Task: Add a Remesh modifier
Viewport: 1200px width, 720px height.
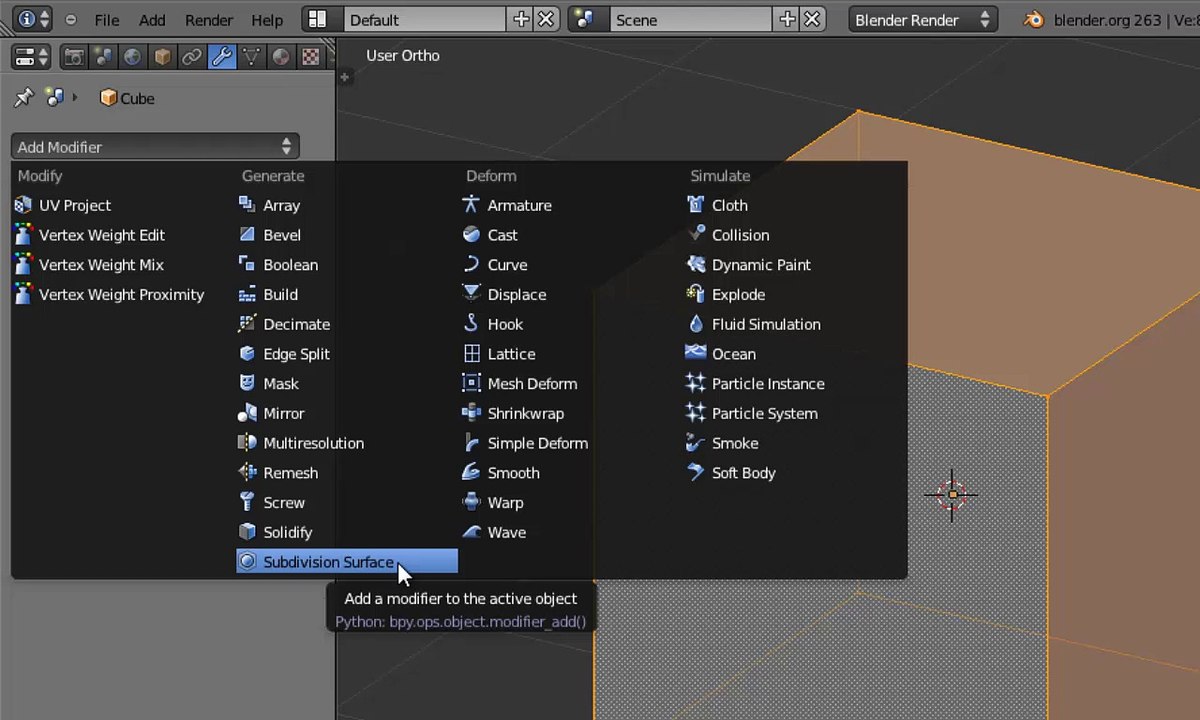Action: point(278,473)
